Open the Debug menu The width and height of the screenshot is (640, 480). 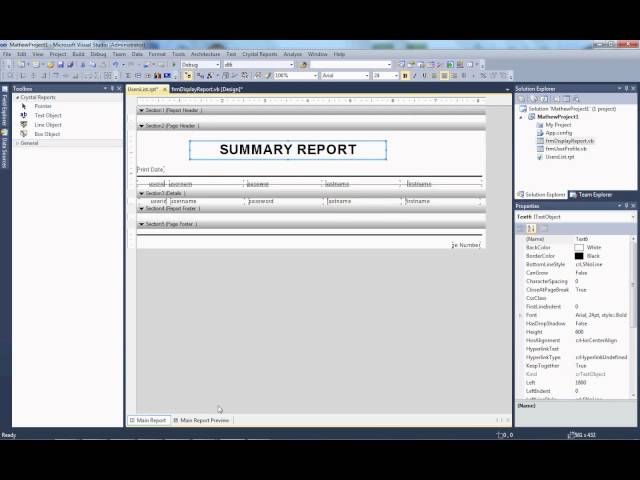click(x=98, y=54)
